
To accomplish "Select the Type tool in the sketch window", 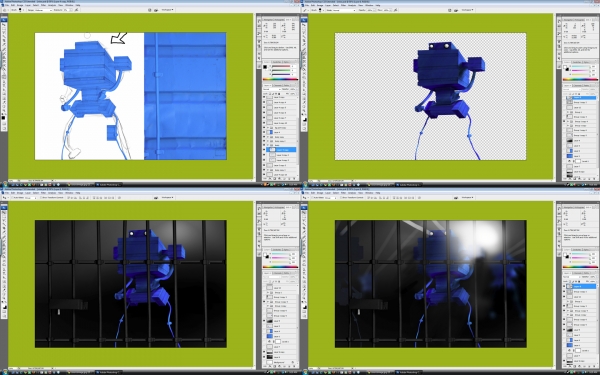I will tap(4, 85).
